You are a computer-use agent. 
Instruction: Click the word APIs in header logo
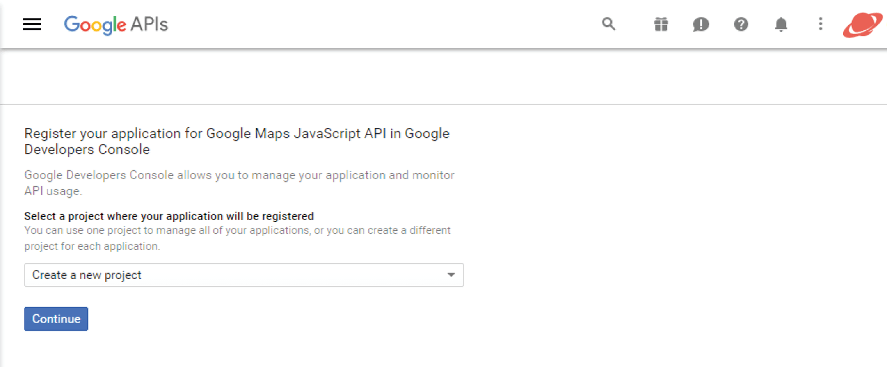pos(149,25)
